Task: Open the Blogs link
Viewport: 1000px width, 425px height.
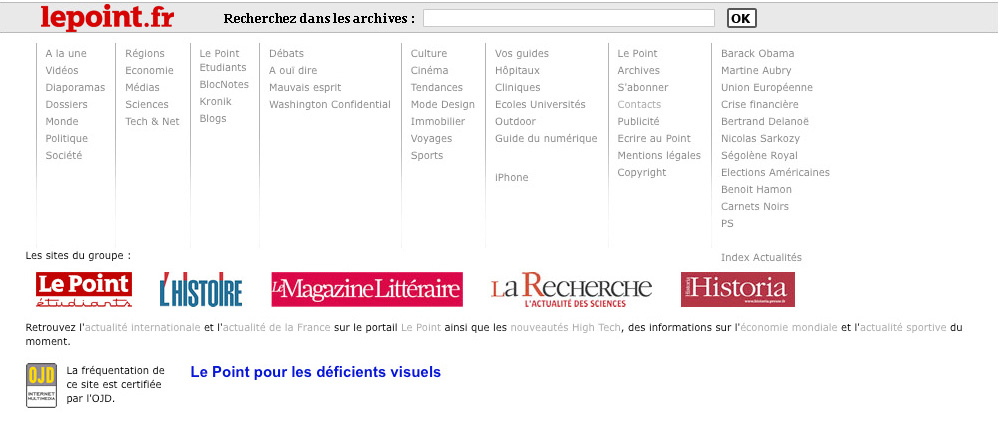Action: click(x=213, y=119)
